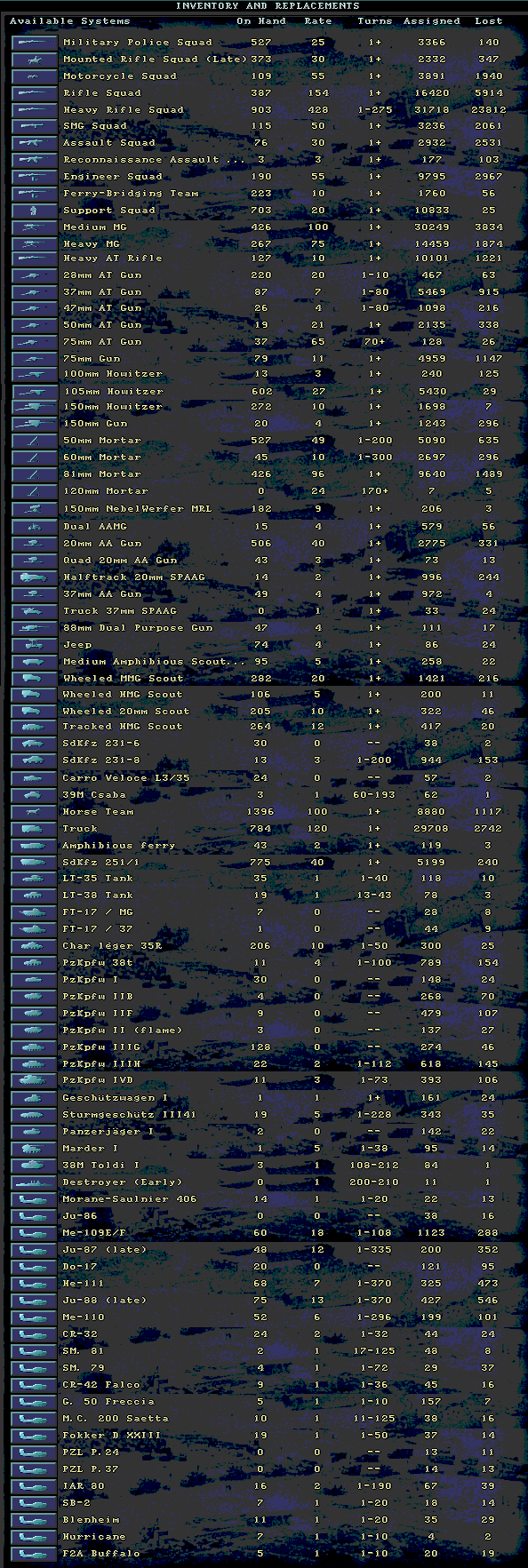Click the Carro Veloce L3/35 label
This screenshot has height=1568, width=528.
126,778
